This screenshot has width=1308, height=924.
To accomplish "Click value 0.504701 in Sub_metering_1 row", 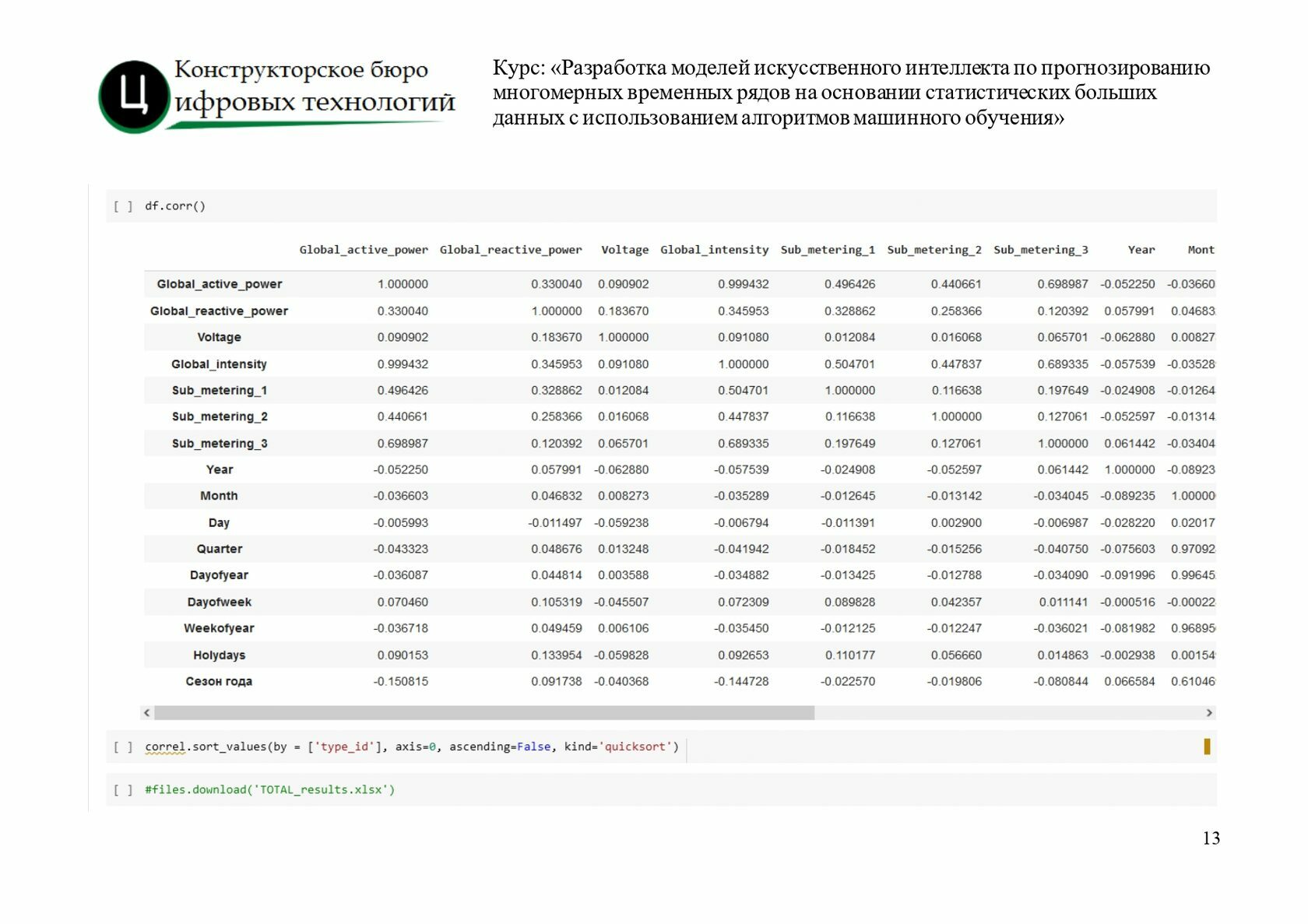I will (x=744, y=391).
